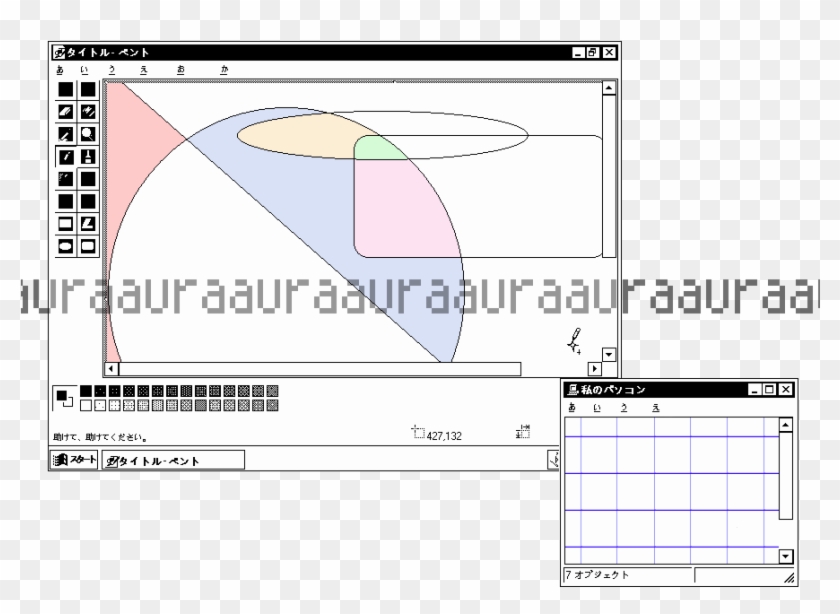The image size is (840, 614).
Task: Pick the white swatch in palette bottom row
Action: pos(86,405)
